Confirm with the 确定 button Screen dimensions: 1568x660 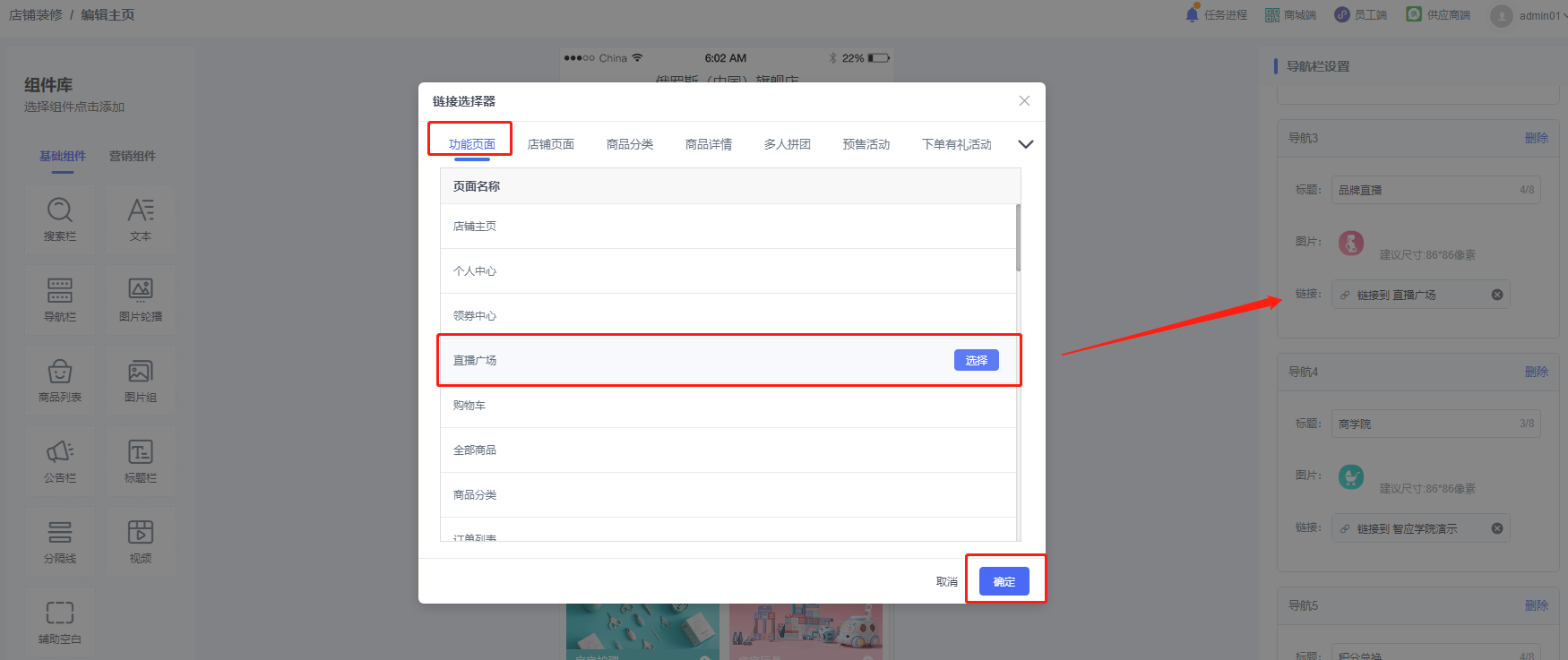tap(1004, 581)
